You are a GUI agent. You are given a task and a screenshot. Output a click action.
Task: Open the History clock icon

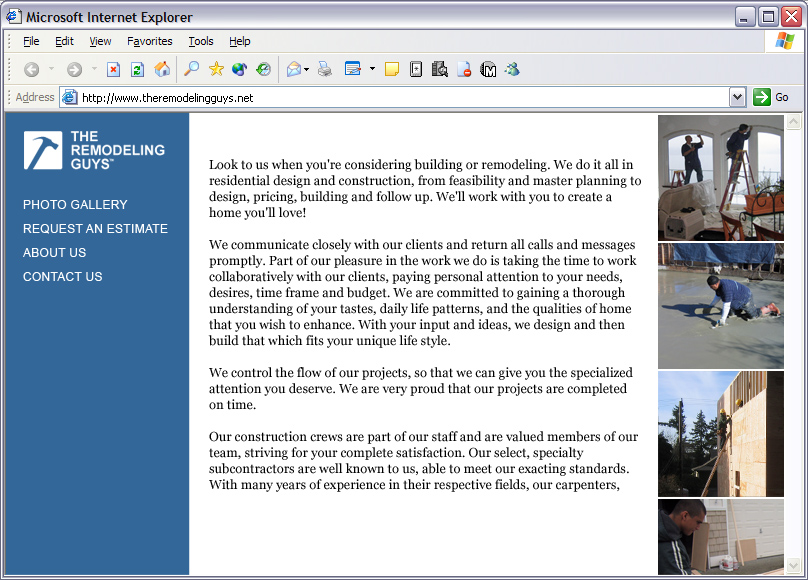coord(263,70)
